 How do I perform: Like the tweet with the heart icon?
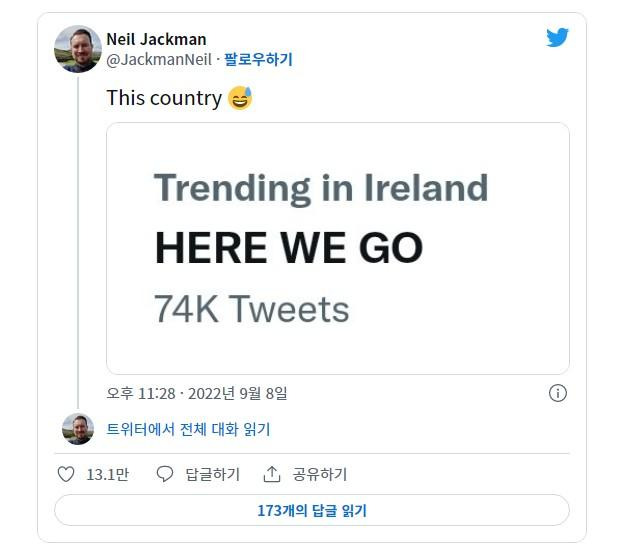(x=66, y=474)
